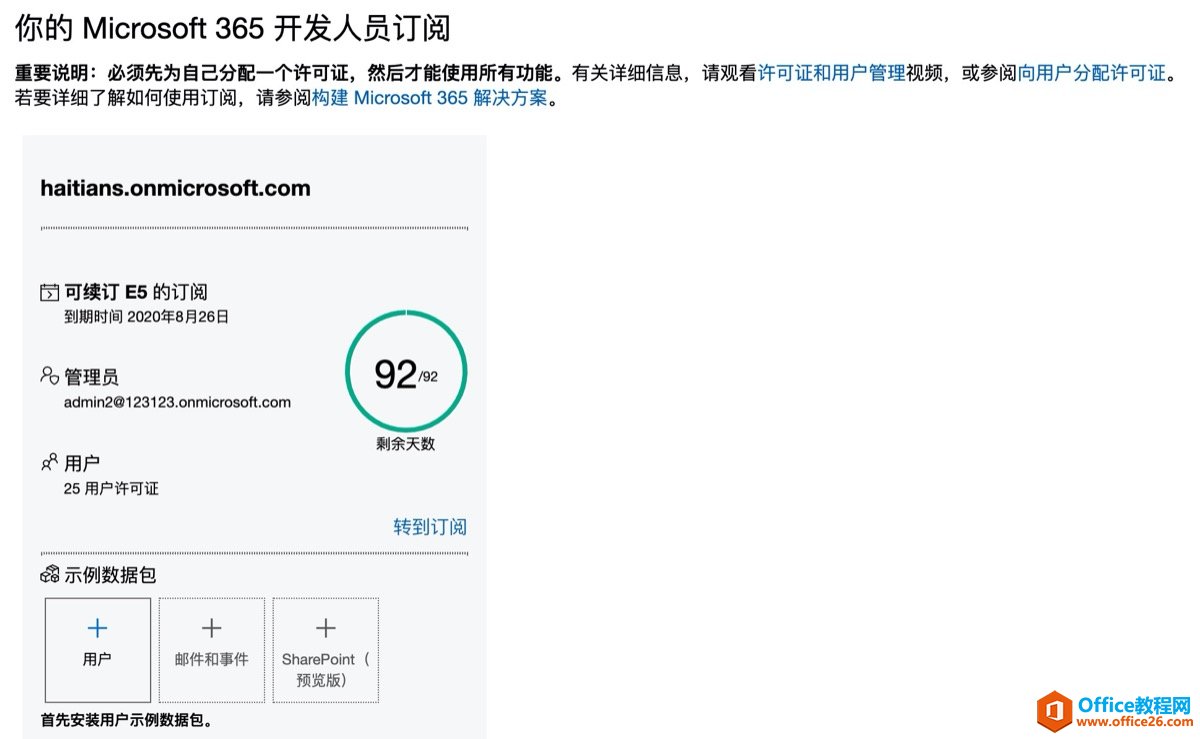Click the 管理员 person icon
This screenshot has height=739, width=1200.
coord(49,376)
